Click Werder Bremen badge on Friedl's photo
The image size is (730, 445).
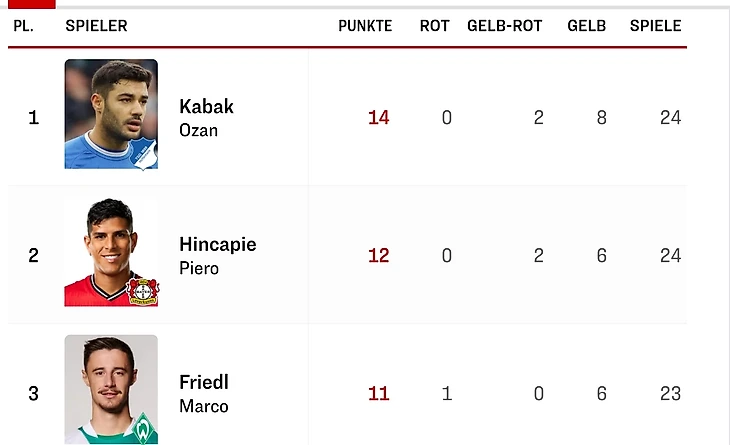[143, 431]
